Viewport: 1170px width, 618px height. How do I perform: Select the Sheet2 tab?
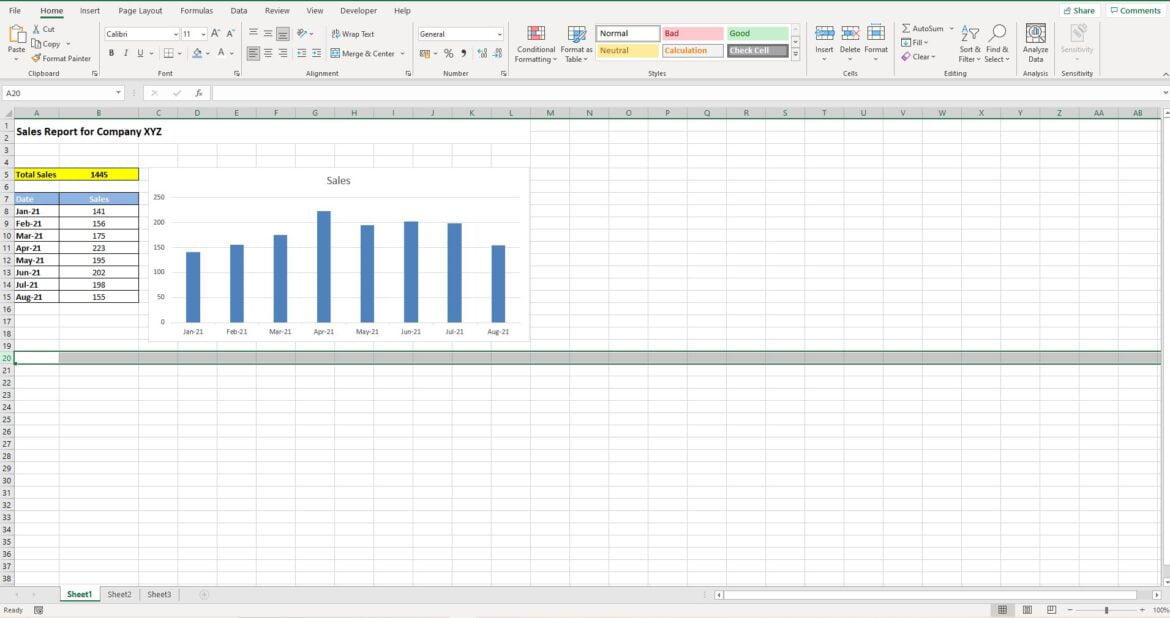point(119,593)
